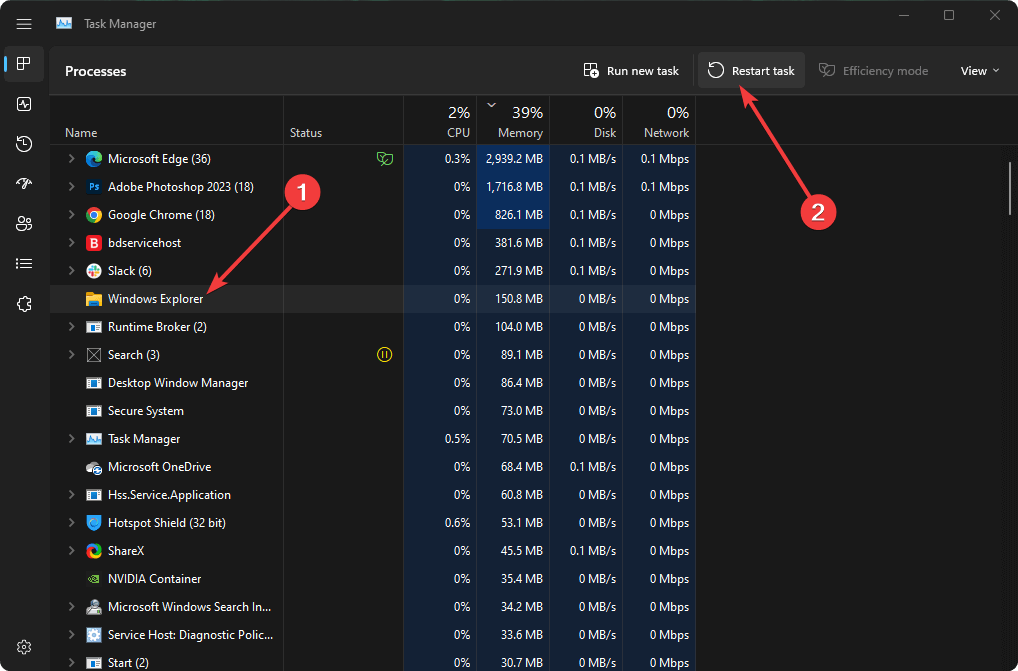
Task: Click Run new task
Action: point(631,71)
